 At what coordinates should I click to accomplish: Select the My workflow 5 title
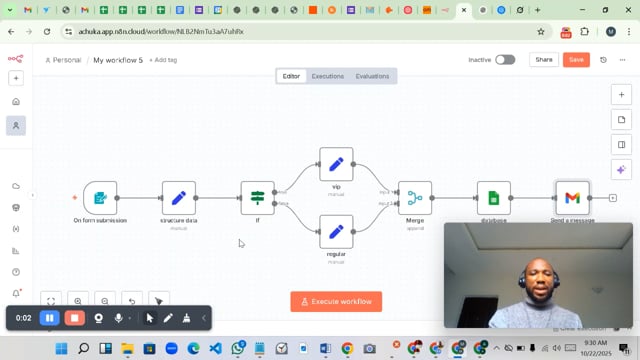[x=118, y=60]
